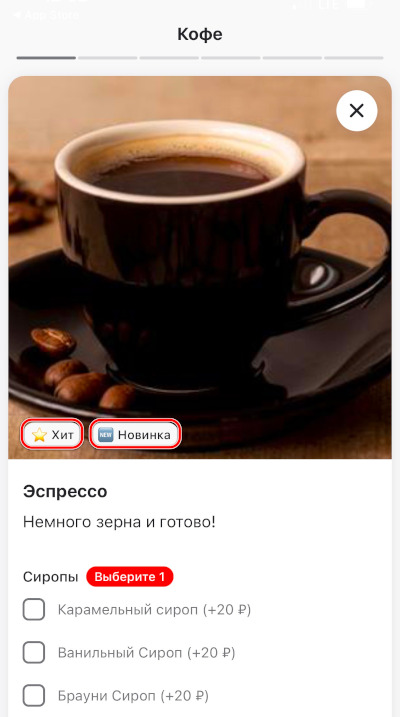Tap the Карамельный сироп (+20 ₽) label
This screenshot has height=717, width=400.
[x=155, y=610]
